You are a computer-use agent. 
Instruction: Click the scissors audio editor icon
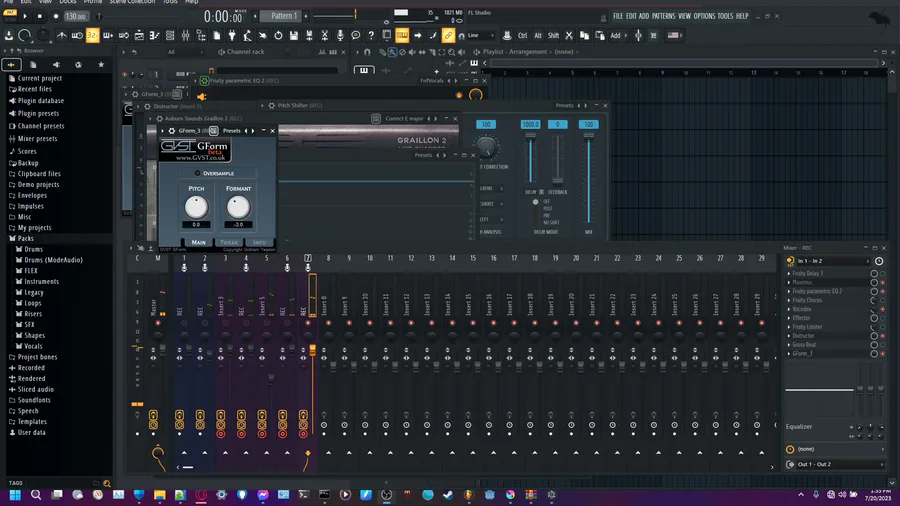[x=325, y=36]
